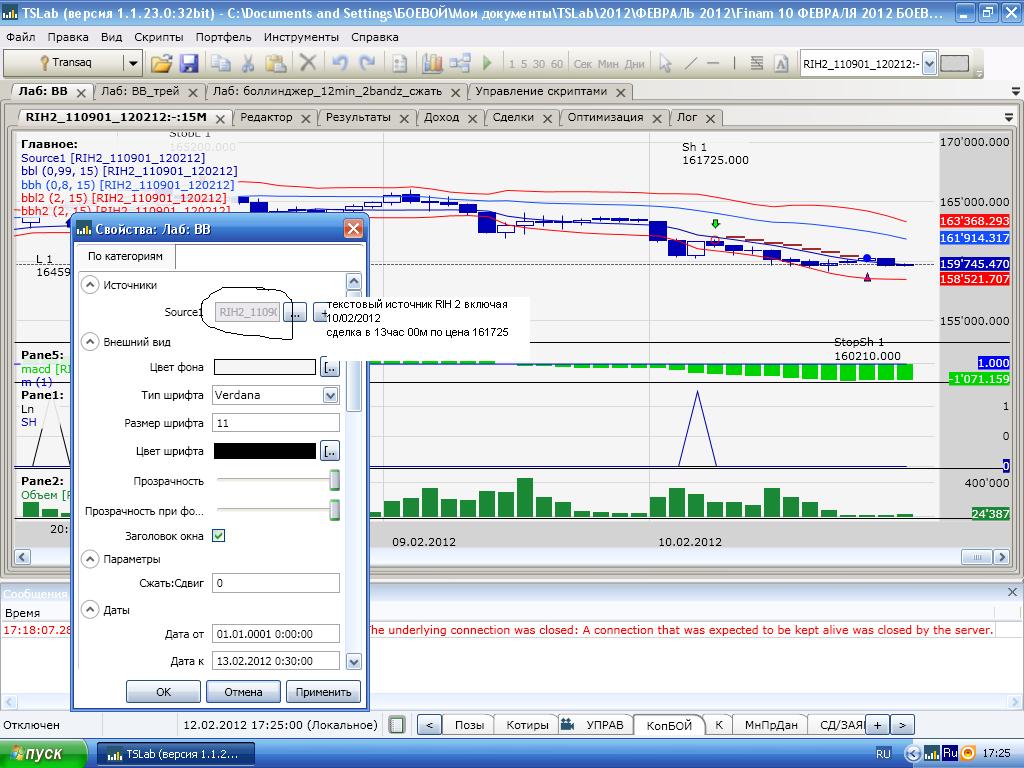Click the Cut scissors icon
The height and width of the screenshot is (768, 1024).
[248, 64]
